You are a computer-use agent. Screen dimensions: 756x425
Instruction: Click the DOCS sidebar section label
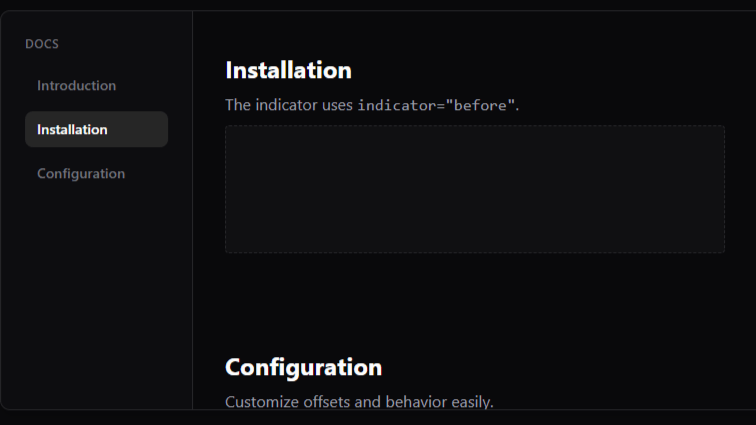click(x=42, y=44)
